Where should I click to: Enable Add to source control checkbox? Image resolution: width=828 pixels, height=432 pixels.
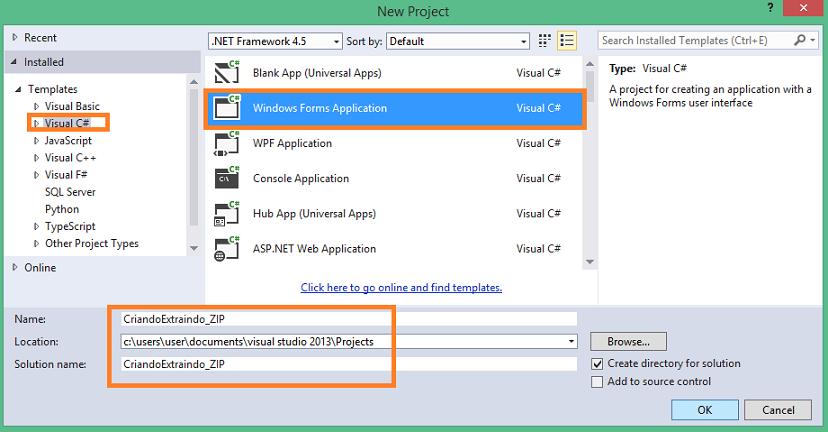pos(597,382)
